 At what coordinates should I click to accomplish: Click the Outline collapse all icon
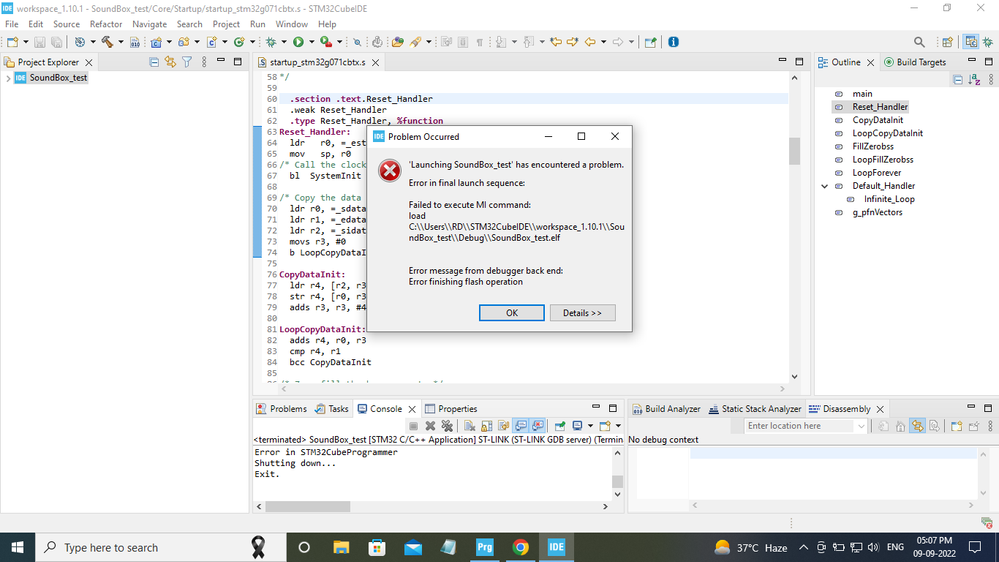[958, 80]
